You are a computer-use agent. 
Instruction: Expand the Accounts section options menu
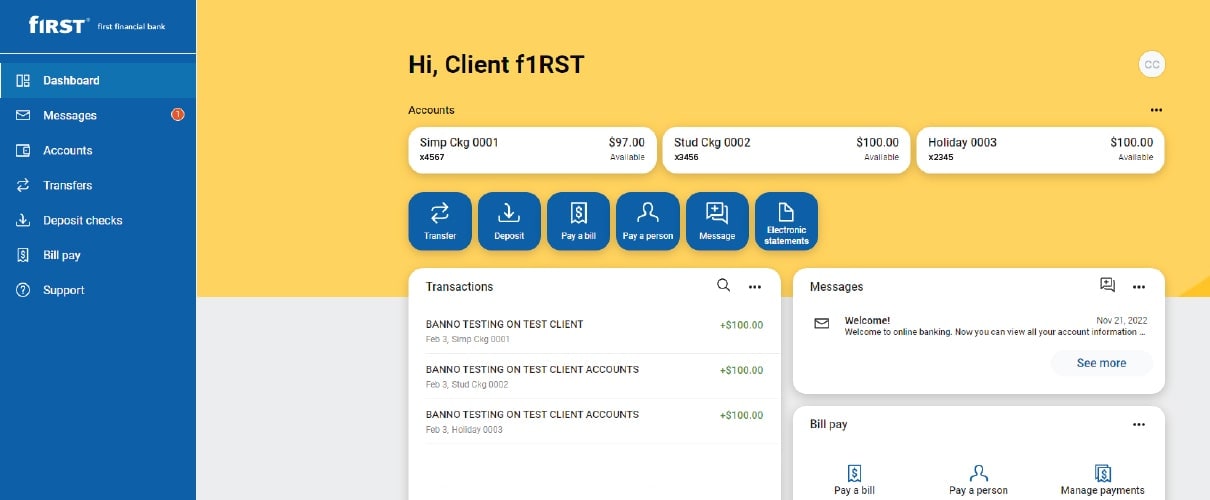point(1156,110)
